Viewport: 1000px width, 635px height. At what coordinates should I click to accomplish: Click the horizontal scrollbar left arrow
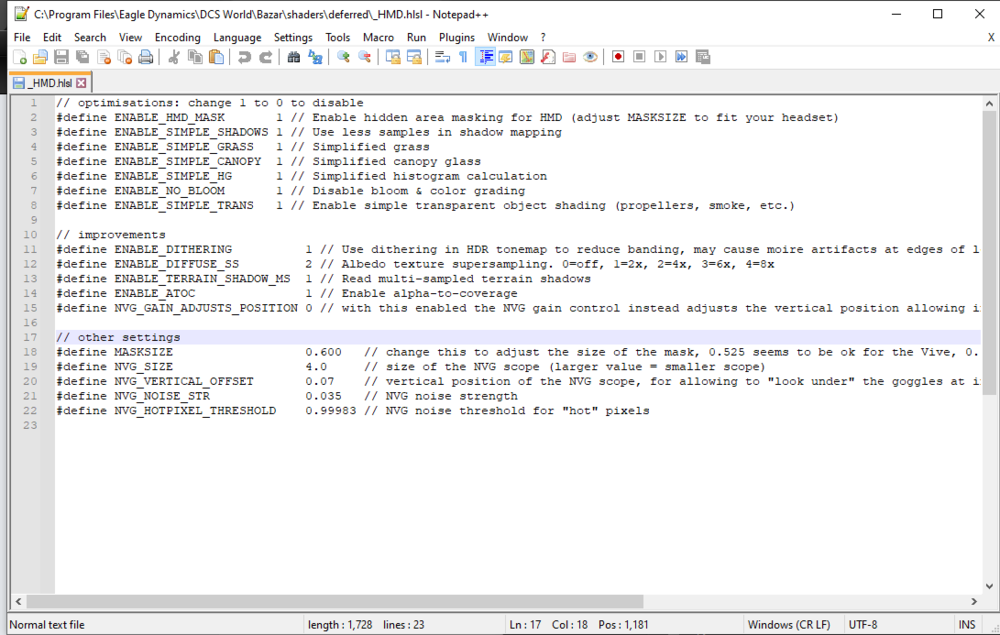(x=18, y=601)
